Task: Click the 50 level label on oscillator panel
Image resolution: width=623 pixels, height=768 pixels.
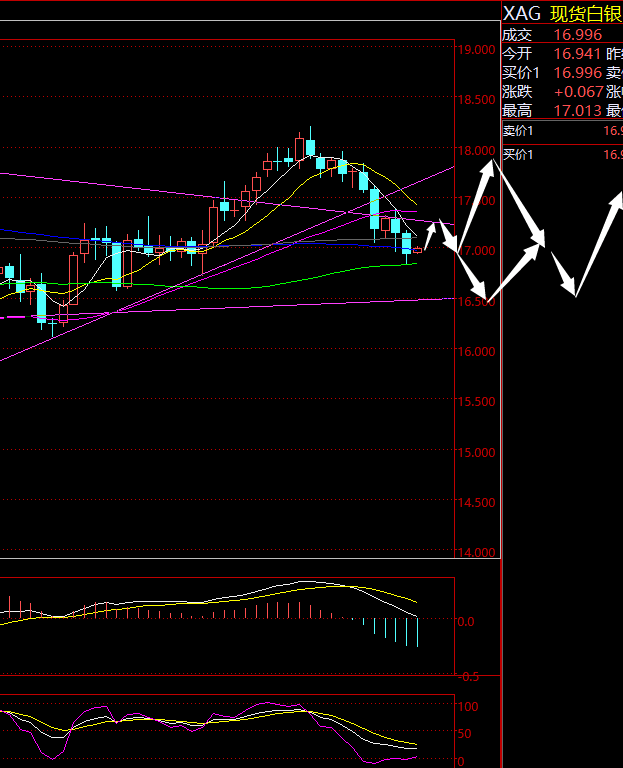Action: click(x=464, y=734)
